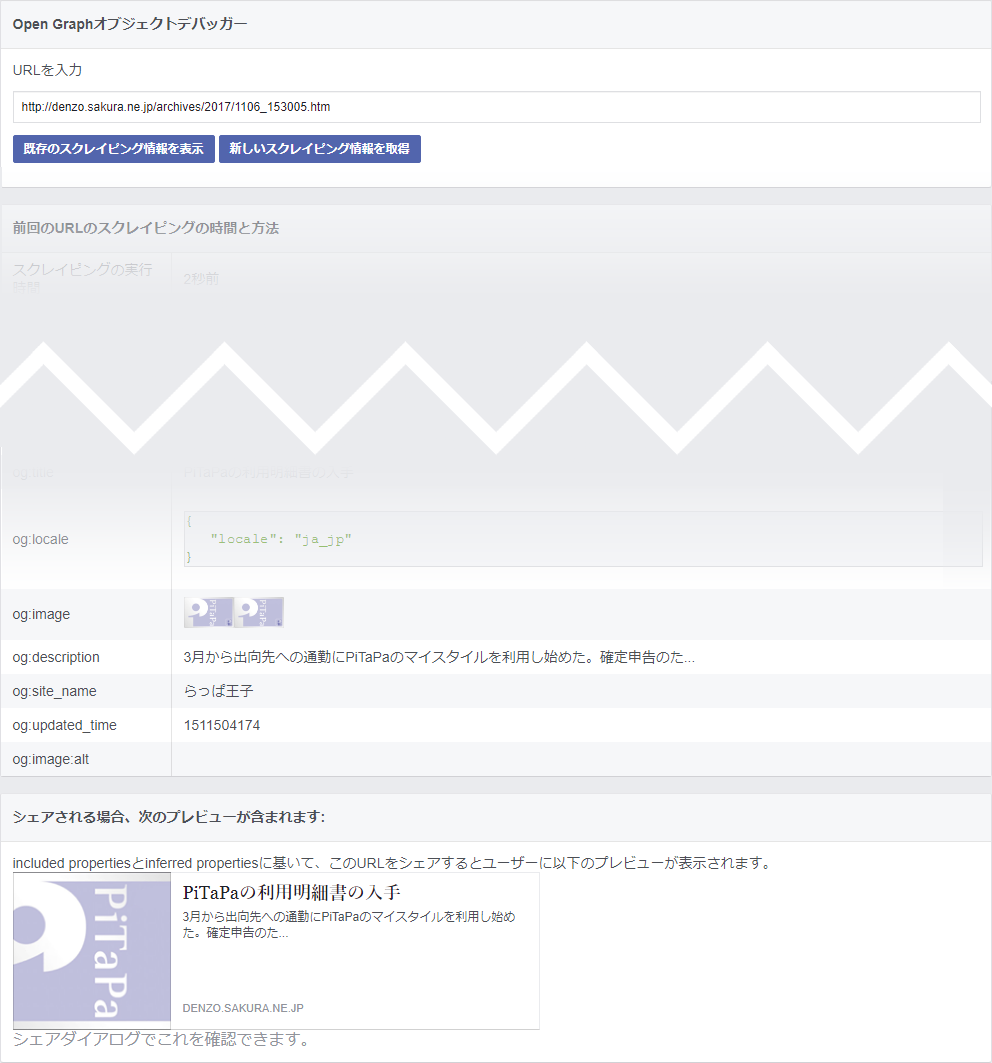The image size is (992, 1063).
Task: Click the og:locale label
Action: tap(40, 539)
